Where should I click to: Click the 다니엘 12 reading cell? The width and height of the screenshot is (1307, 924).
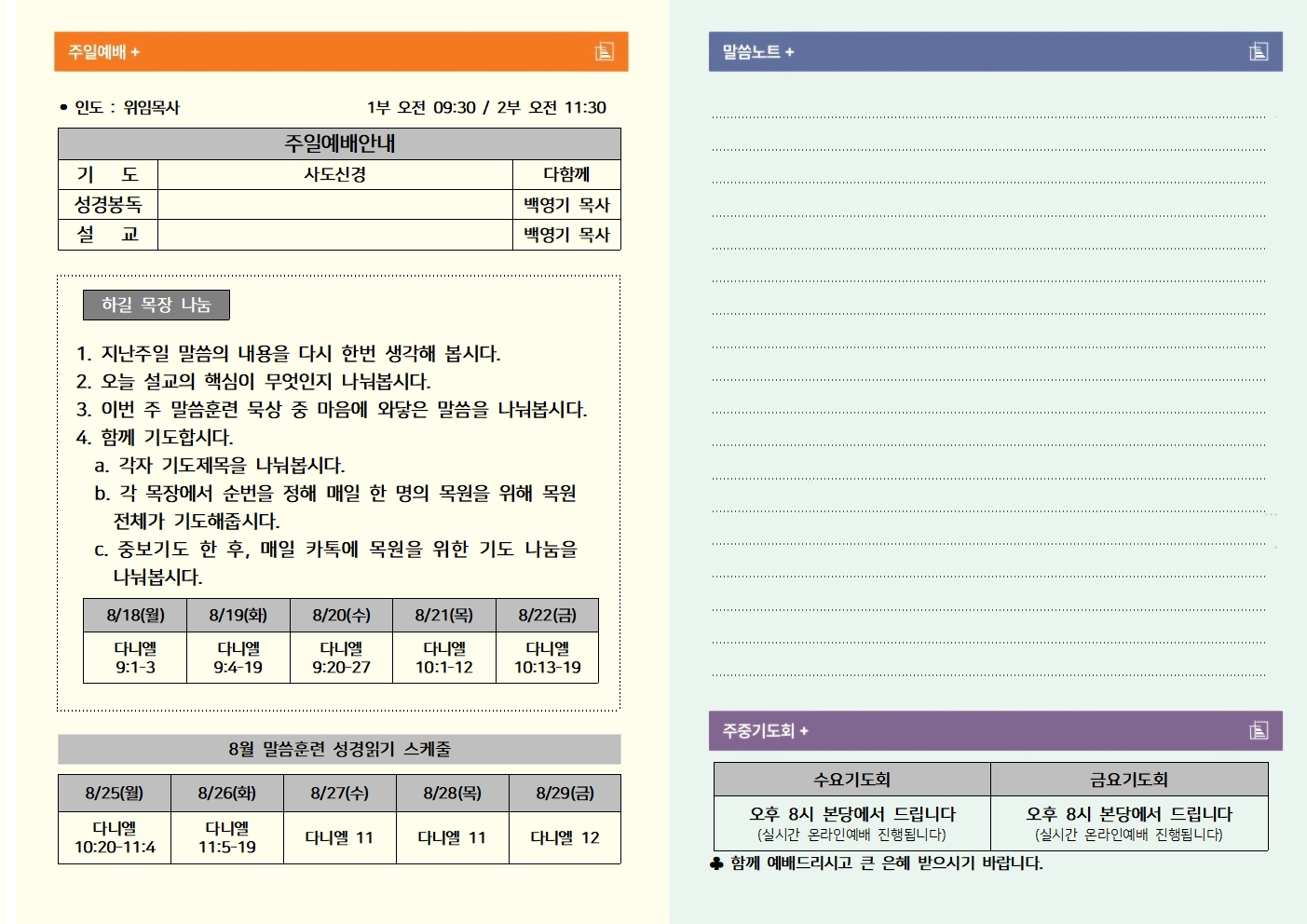tap(565, 838)
